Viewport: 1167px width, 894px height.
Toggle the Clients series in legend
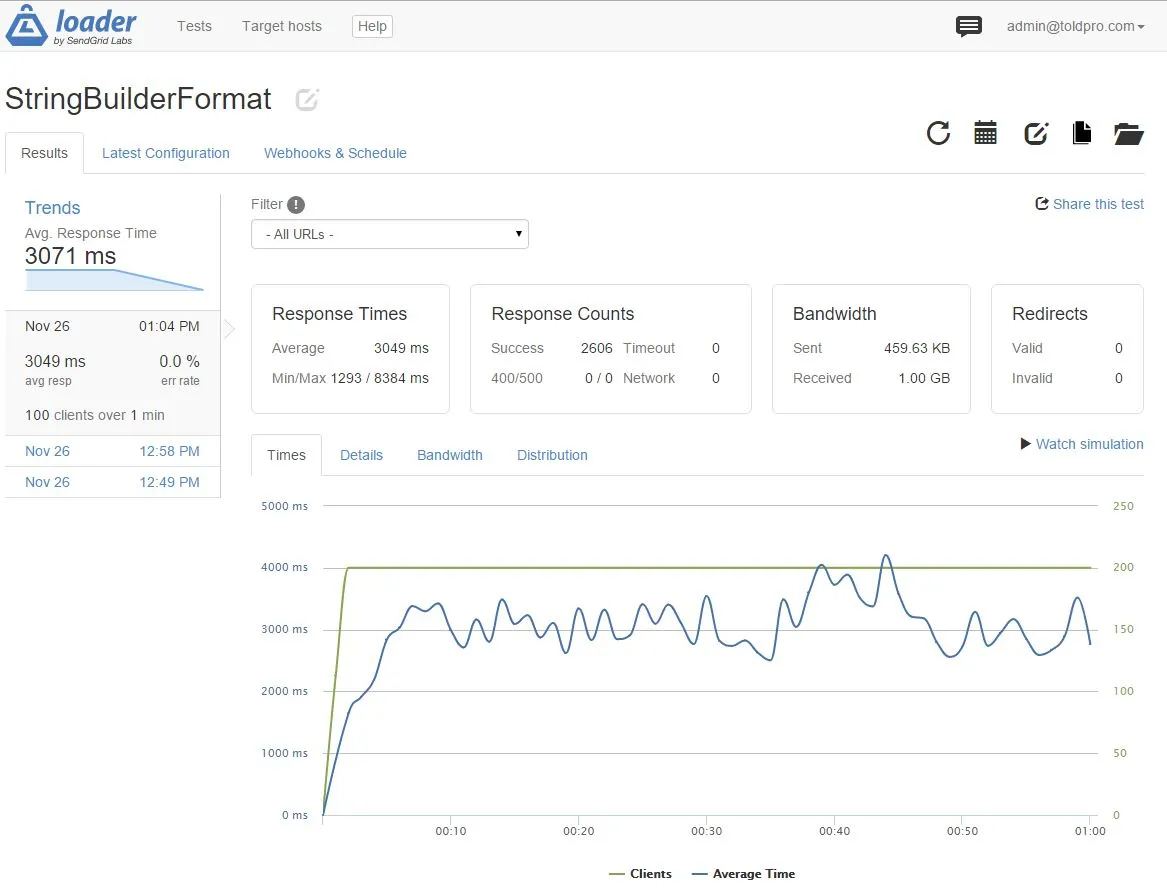641,874
